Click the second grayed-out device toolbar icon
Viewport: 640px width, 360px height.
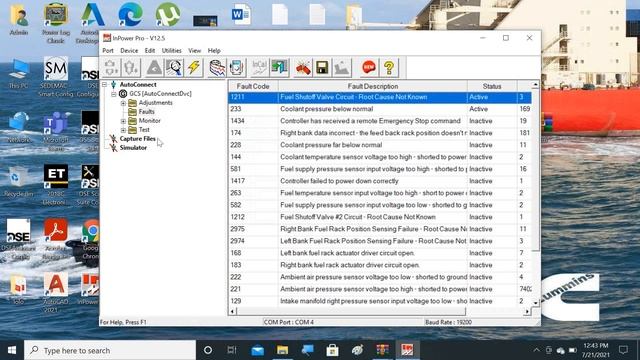pyautogui.click(x=131, y=67)
